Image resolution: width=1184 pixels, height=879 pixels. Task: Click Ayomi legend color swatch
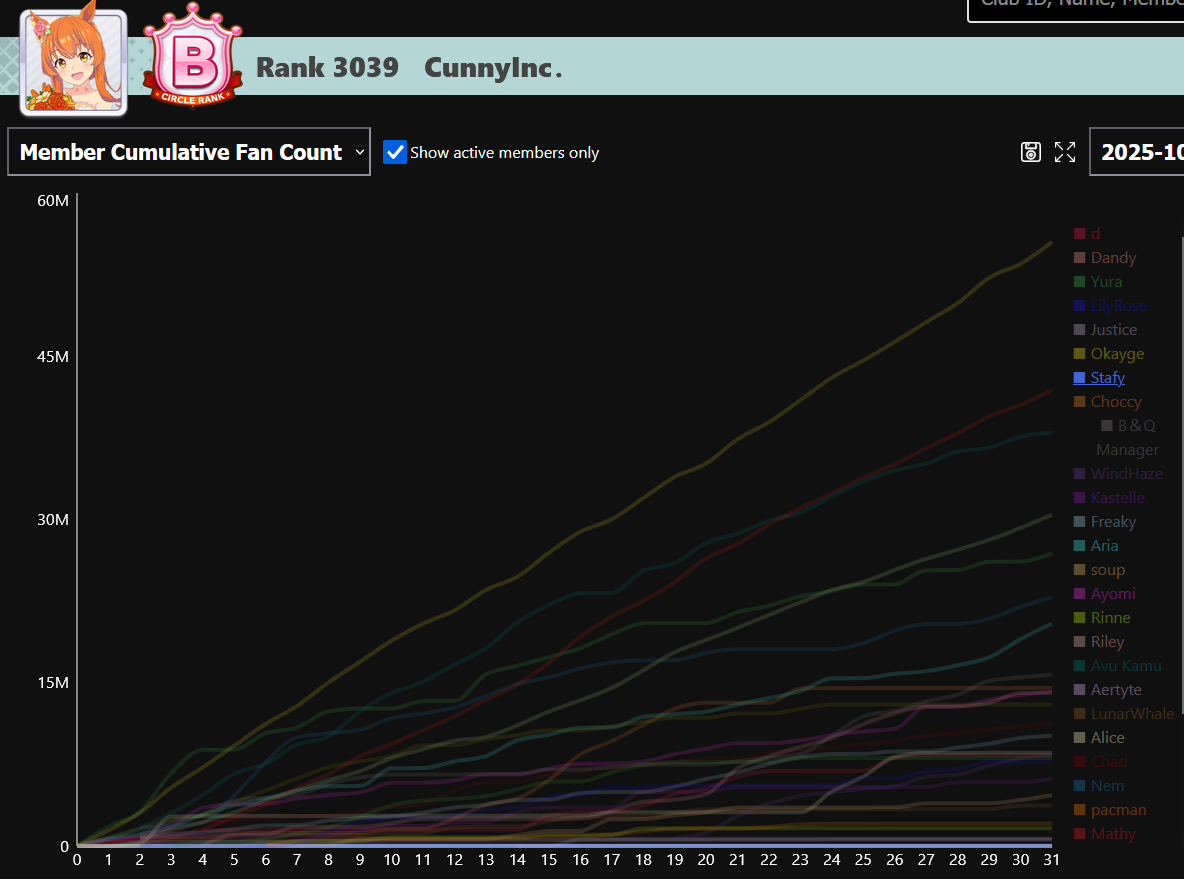(x=1080, y=594)
